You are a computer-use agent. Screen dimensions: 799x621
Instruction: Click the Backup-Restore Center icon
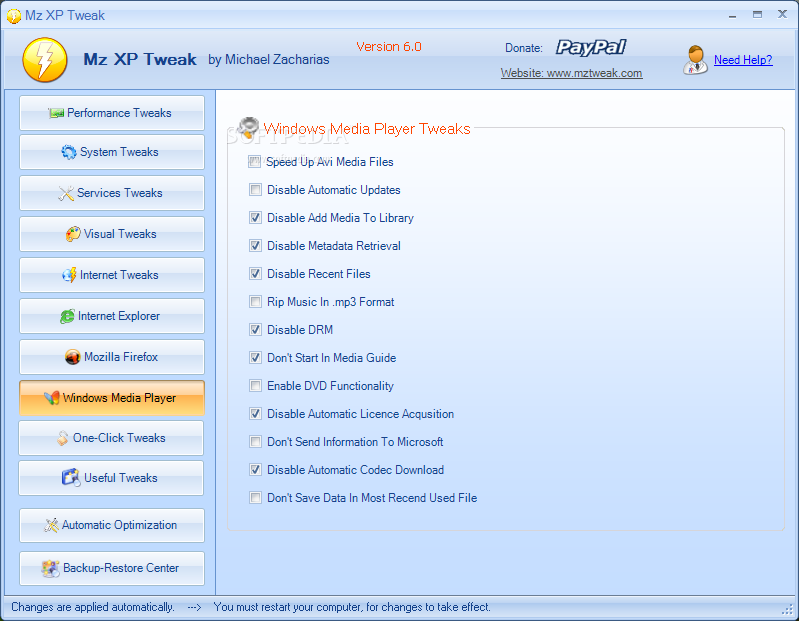[x=50, y=568]
